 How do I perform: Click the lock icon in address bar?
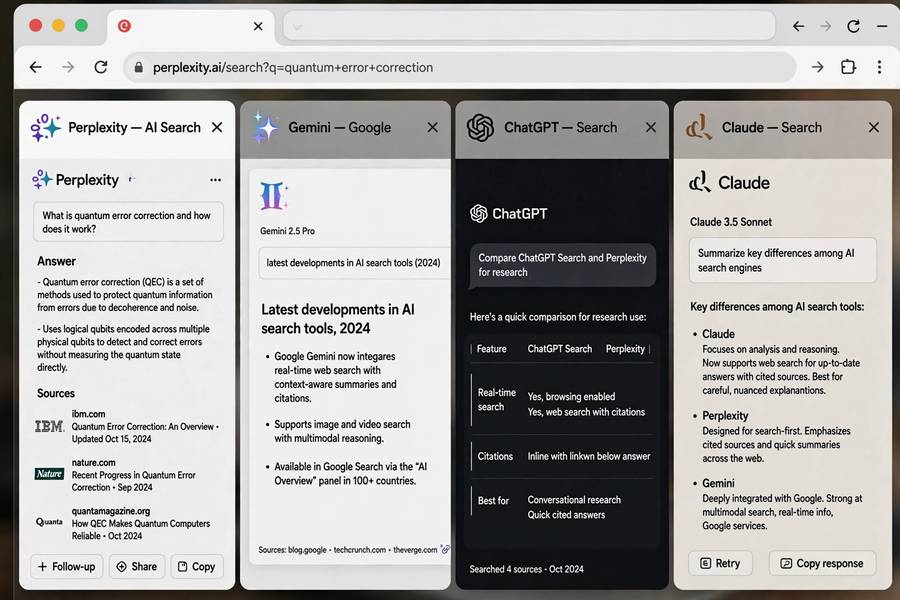click(x=138, y=67)
